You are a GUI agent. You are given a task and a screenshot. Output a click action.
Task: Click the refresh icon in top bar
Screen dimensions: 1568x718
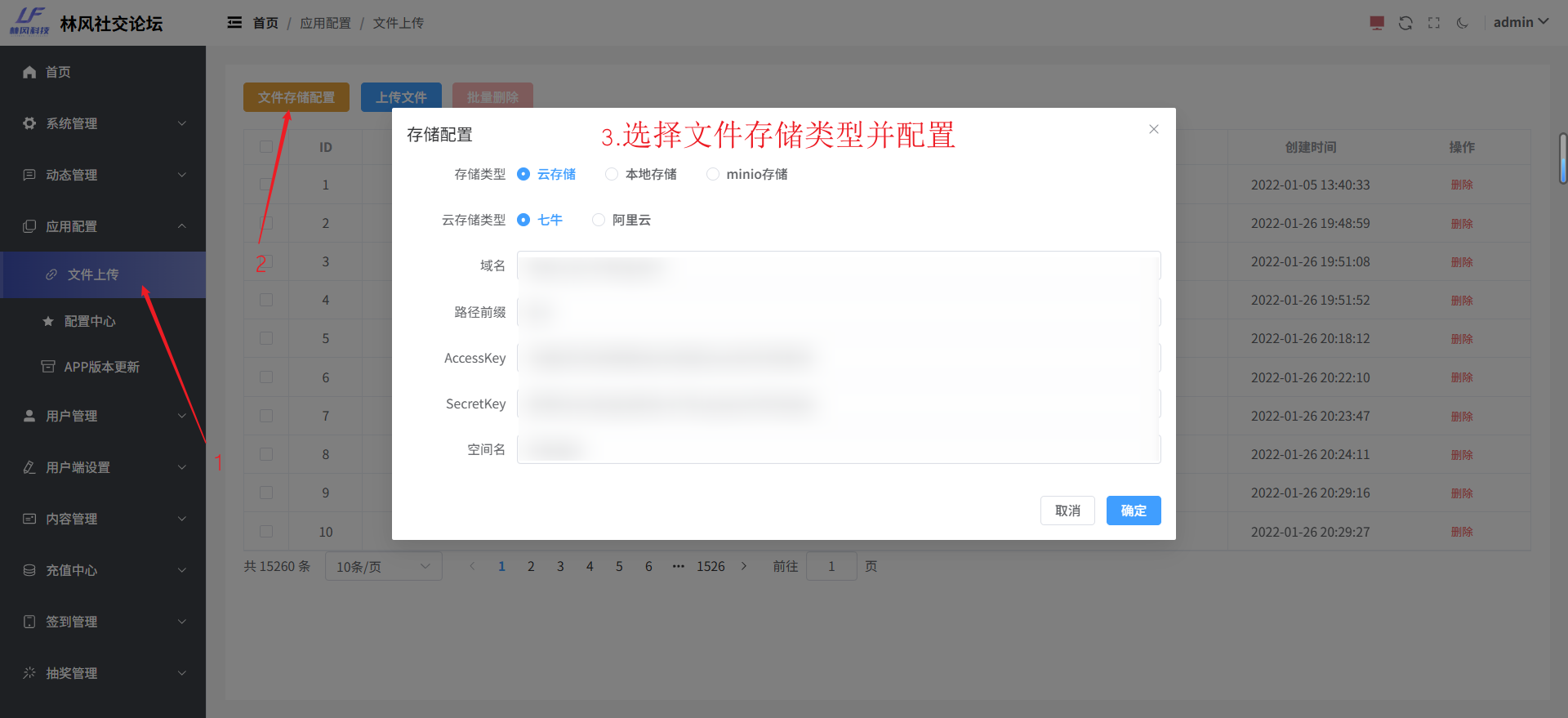pos(1405,23)
